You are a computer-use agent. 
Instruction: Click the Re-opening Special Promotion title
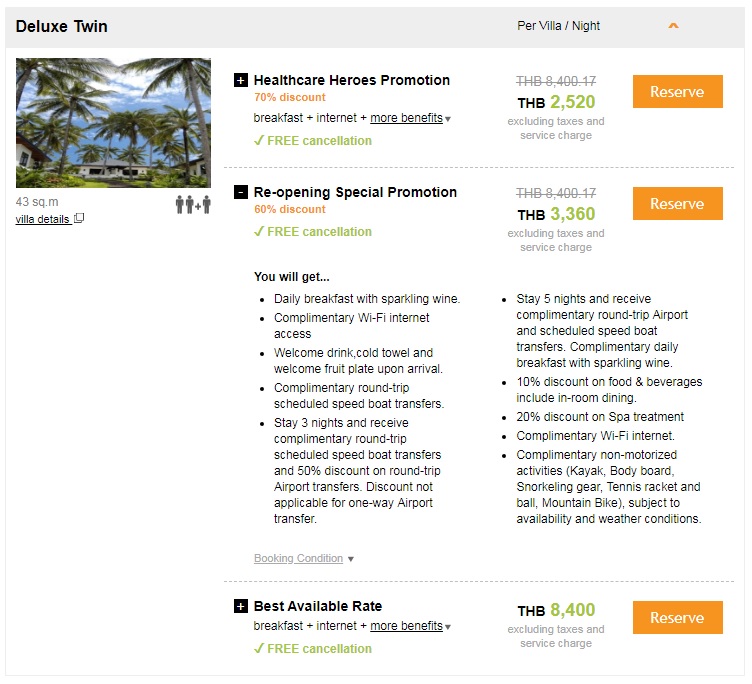point(355,192)
